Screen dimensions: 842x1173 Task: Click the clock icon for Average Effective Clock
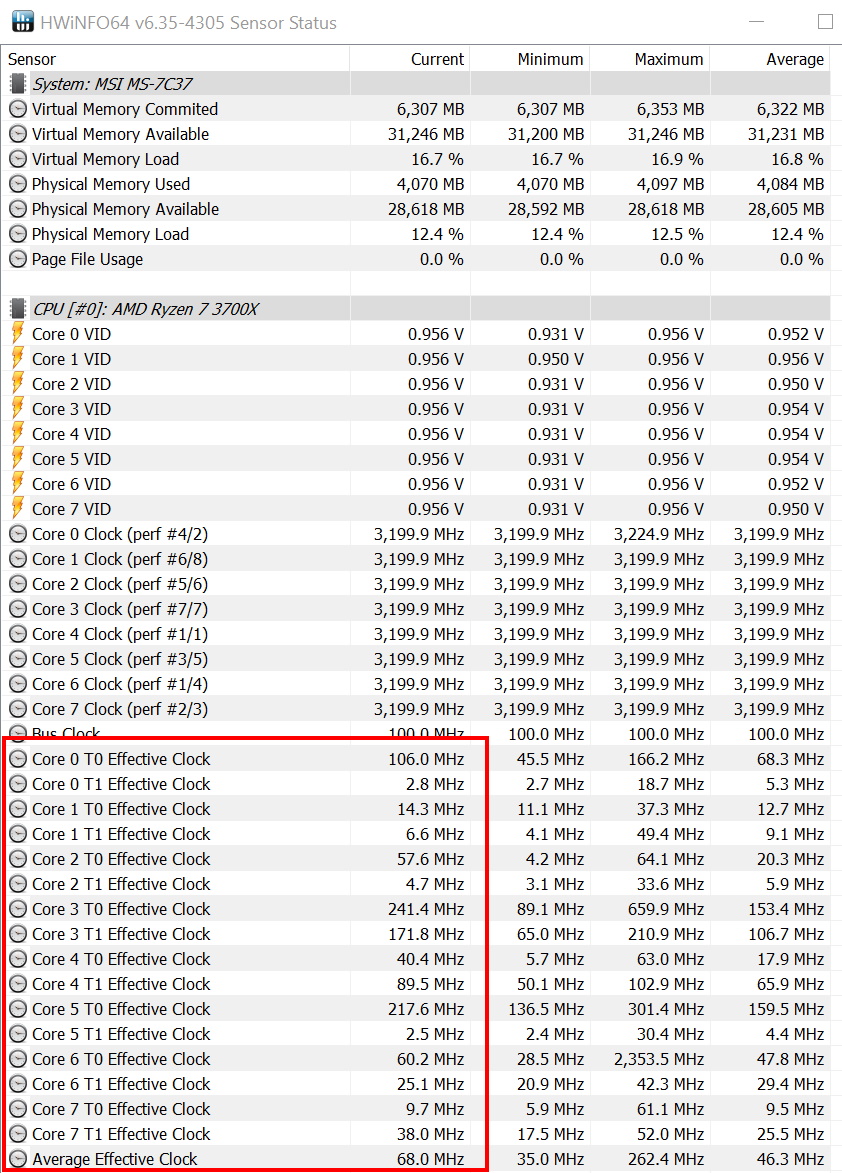coord(18,1159)
